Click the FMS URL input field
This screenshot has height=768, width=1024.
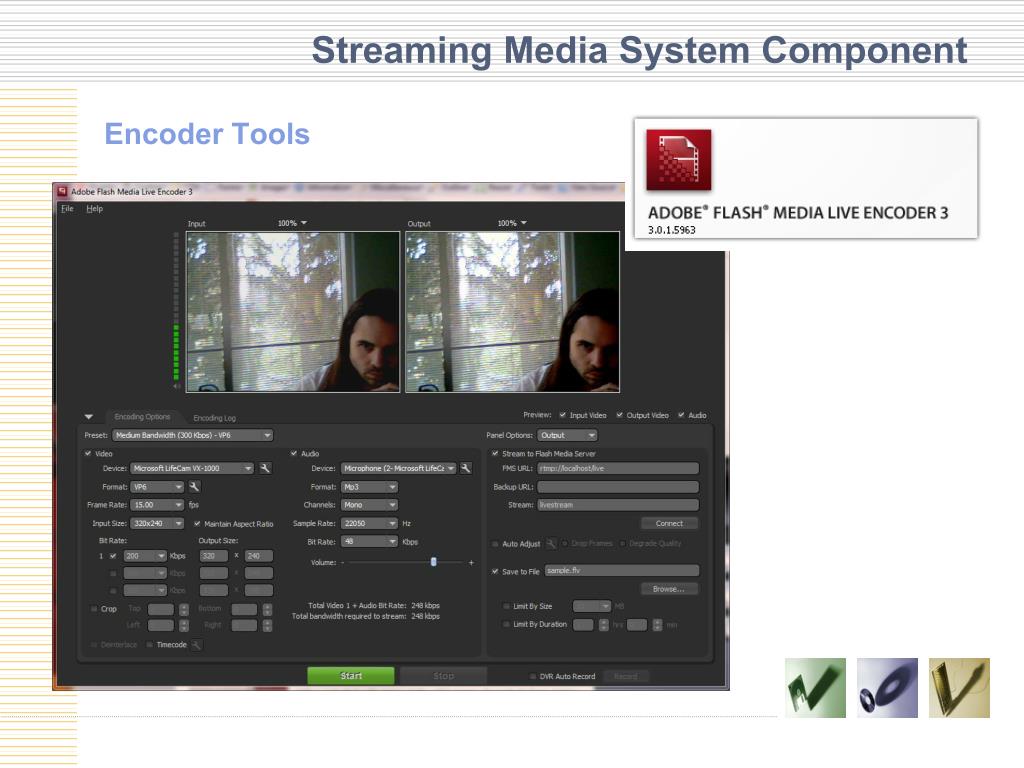(x=618, y=468)
